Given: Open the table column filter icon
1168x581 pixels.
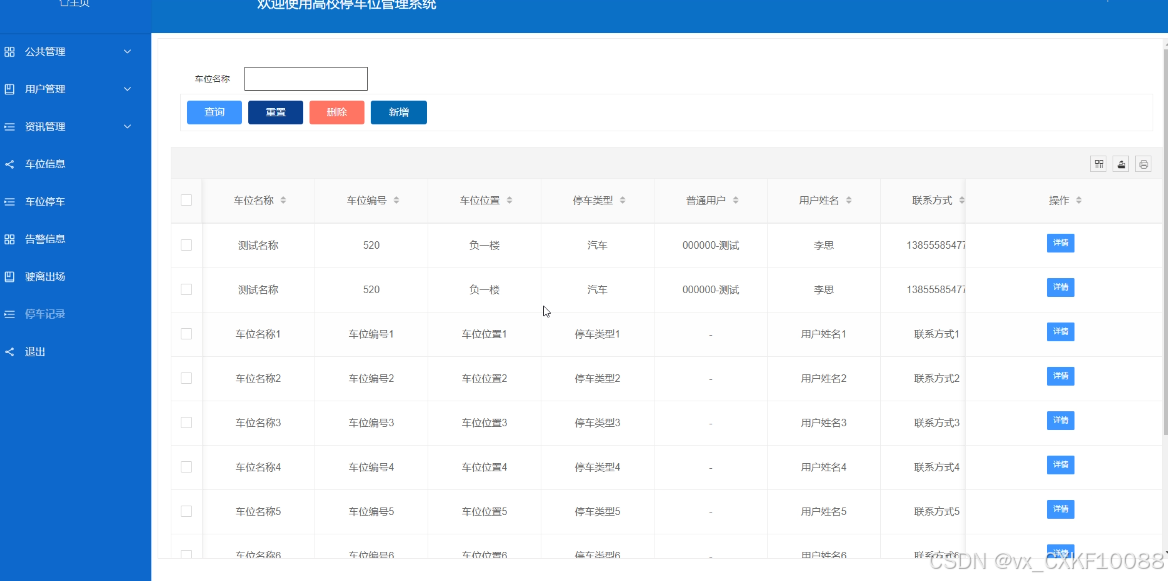Looking at the screenshot, I should click(1098, 164).
